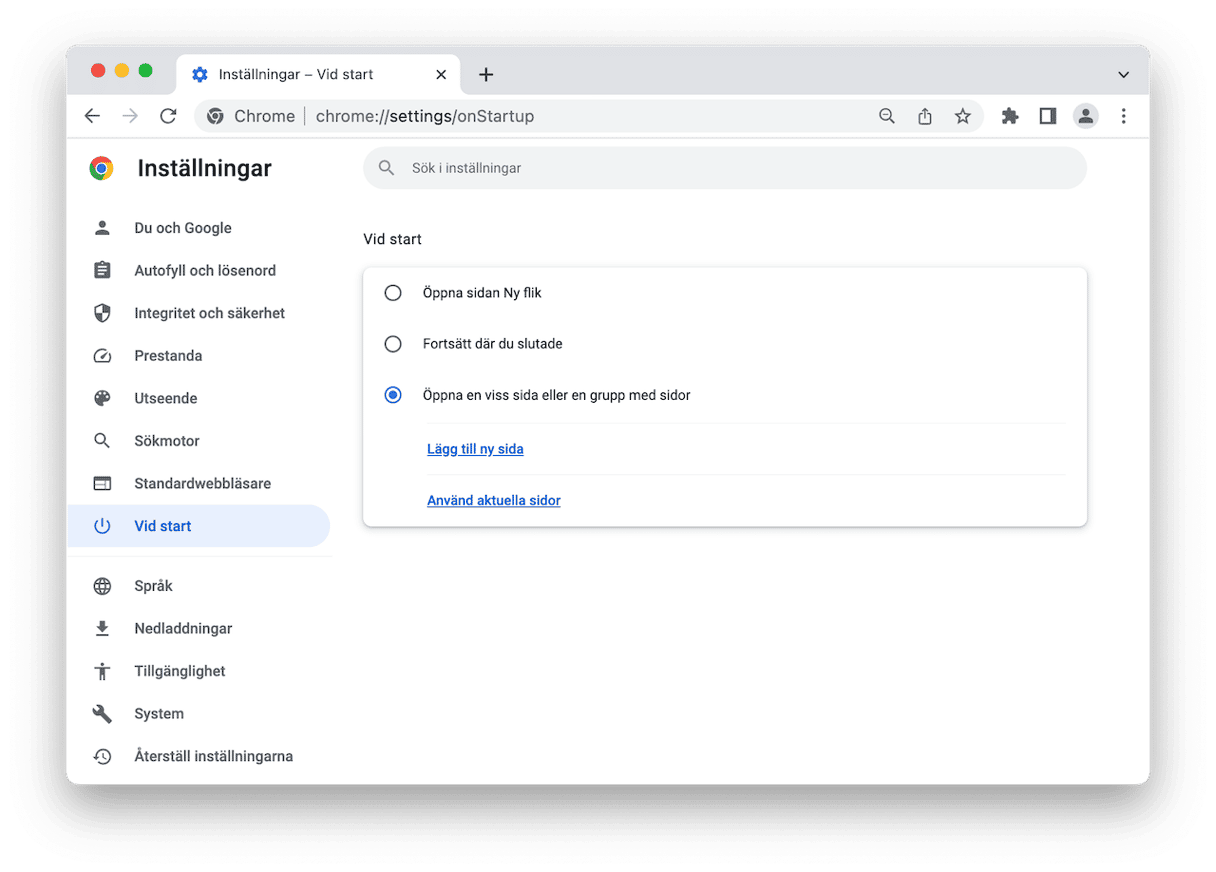Click the wrench icon for System
1216x872 pixels.
tap(102, 714)
